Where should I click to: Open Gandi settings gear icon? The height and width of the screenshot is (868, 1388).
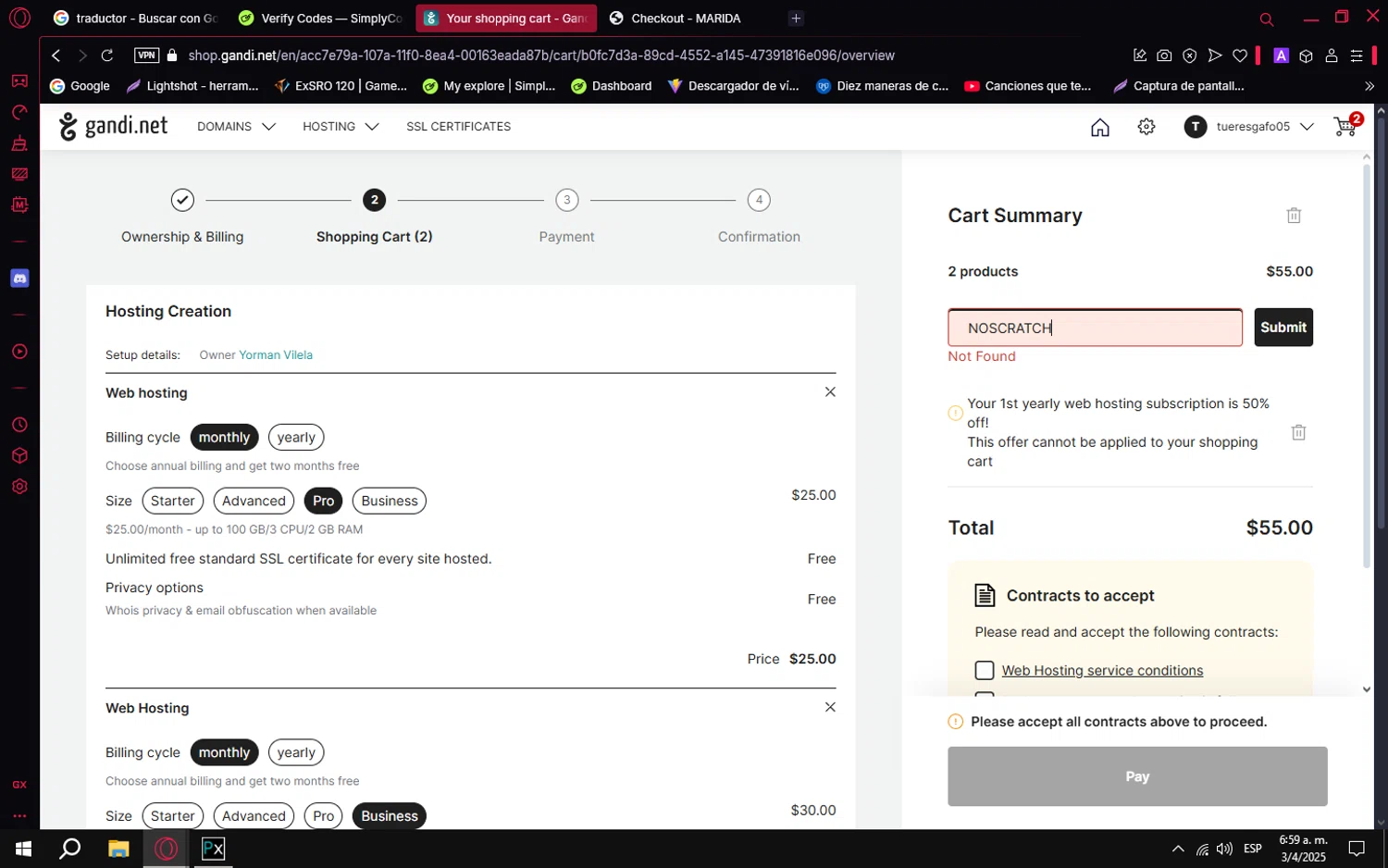pyautogui.click(x=1146, y=127)
